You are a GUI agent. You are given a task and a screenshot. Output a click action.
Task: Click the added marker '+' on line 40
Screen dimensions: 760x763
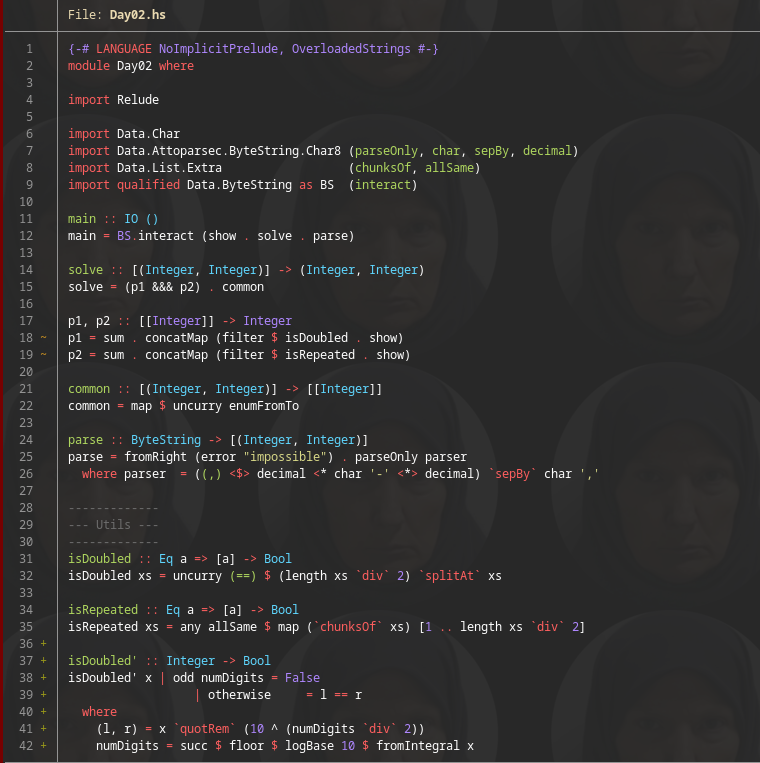point(44,712)
